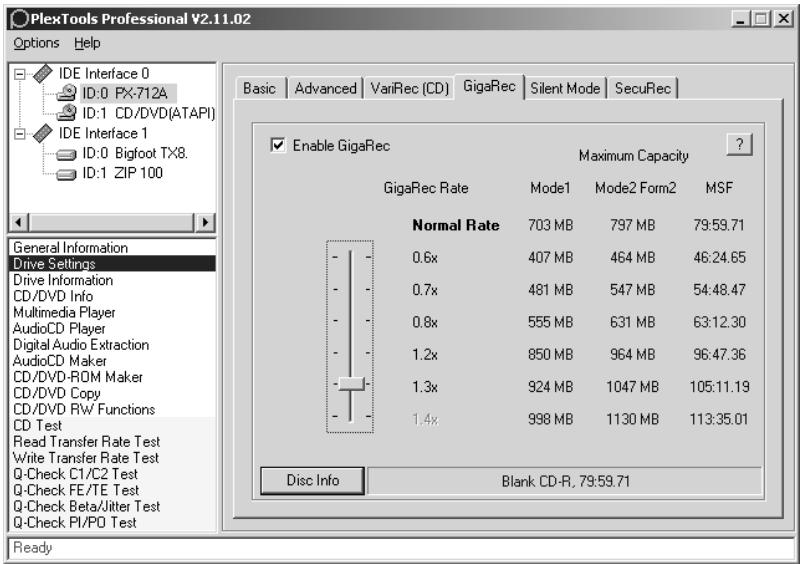Select IDE Interface 1 label in tree
The height and width of the screenshot is (564, 801).
[103, 133]
